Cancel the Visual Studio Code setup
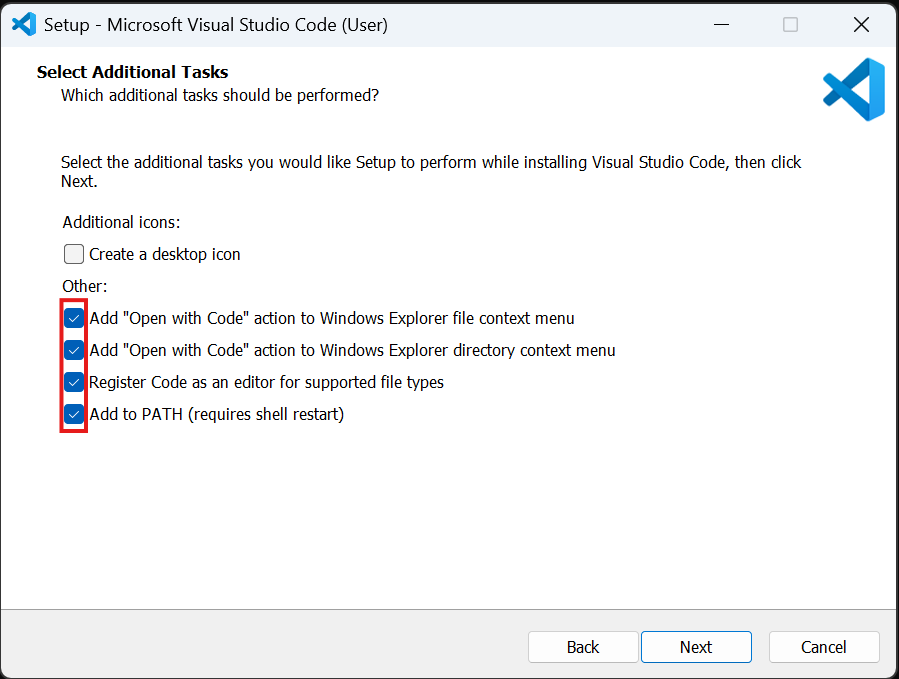 coord(824,647)
